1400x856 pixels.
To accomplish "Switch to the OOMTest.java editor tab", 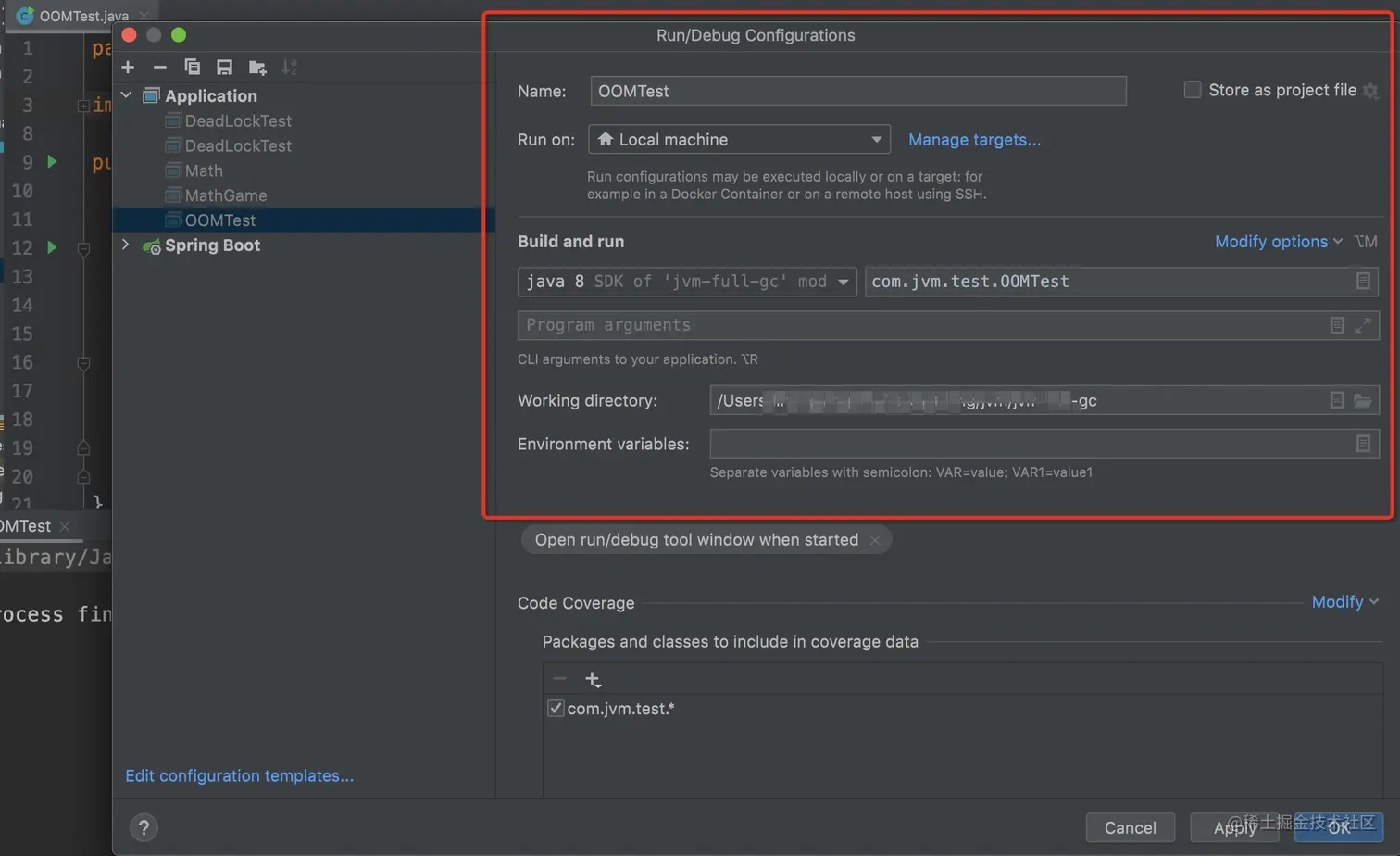I will point(83,16).
